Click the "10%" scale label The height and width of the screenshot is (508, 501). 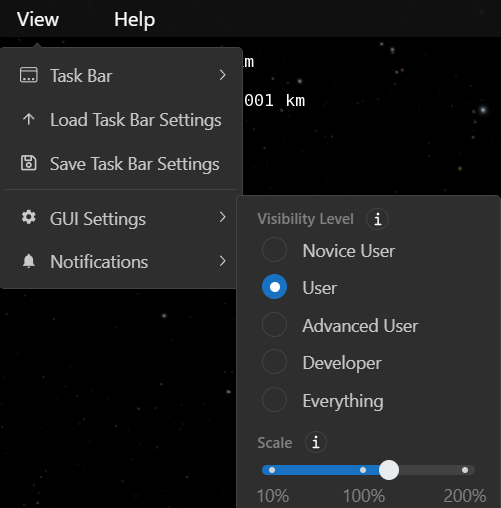(x=273, y=496)
